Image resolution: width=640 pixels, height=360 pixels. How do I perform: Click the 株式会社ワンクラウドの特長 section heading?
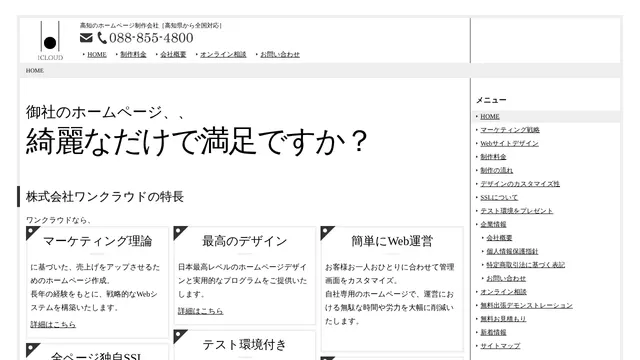tap(105, 197)
